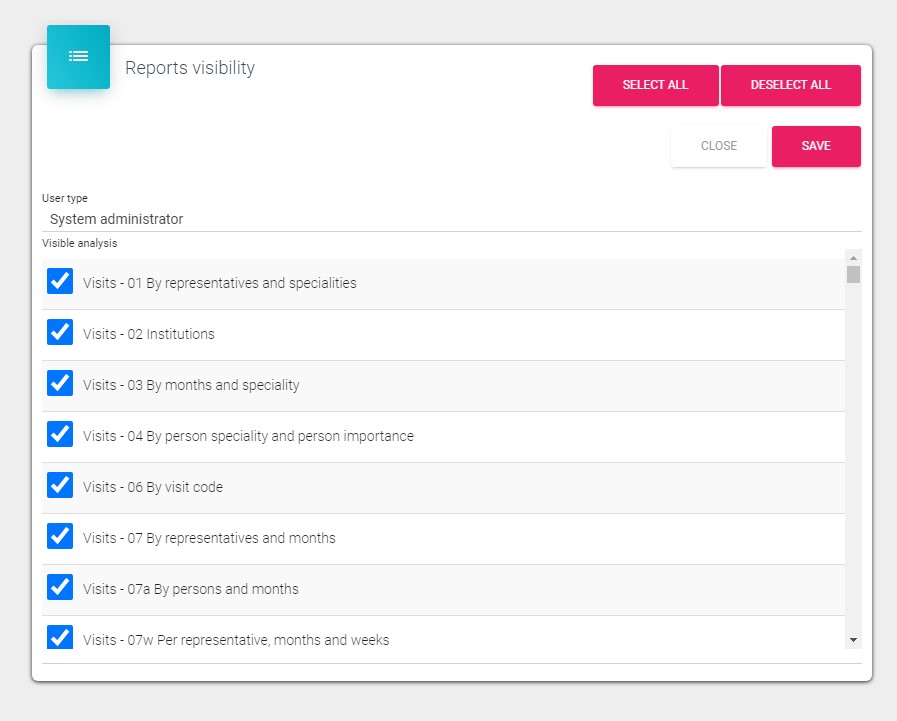Toggle Visits - 04 By person speciality checkbox

60,435
